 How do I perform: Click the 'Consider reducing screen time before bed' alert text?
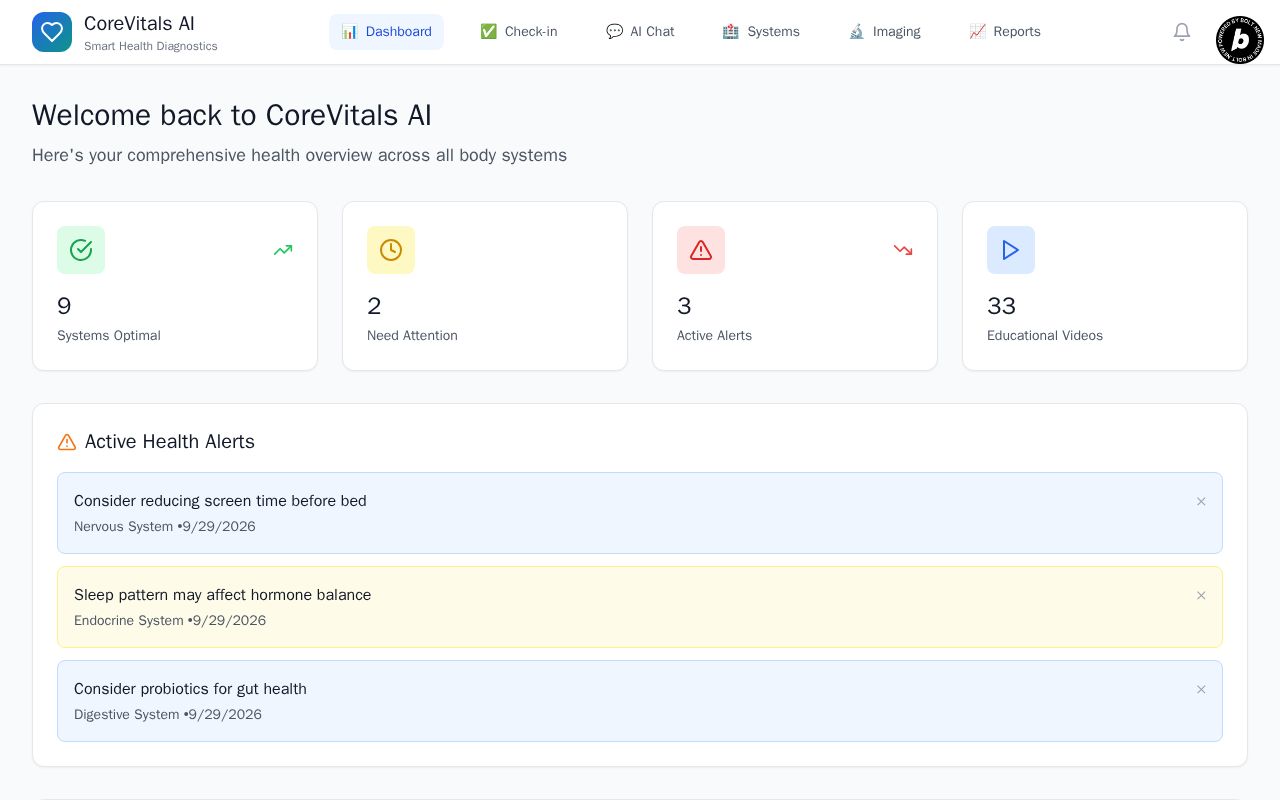point(220,501)
